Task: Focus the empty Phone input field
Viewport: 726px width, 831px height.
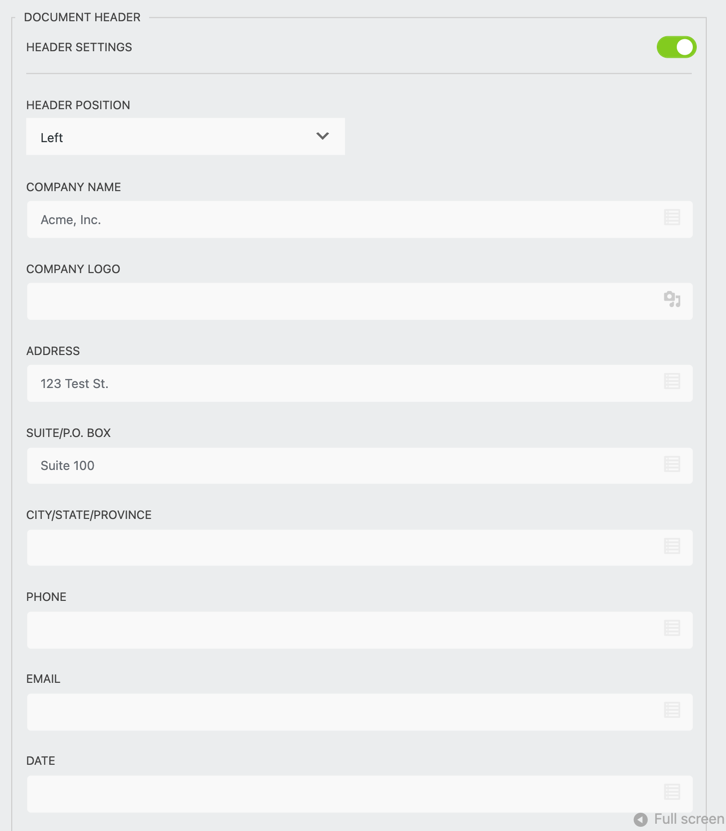Action: 340,629
